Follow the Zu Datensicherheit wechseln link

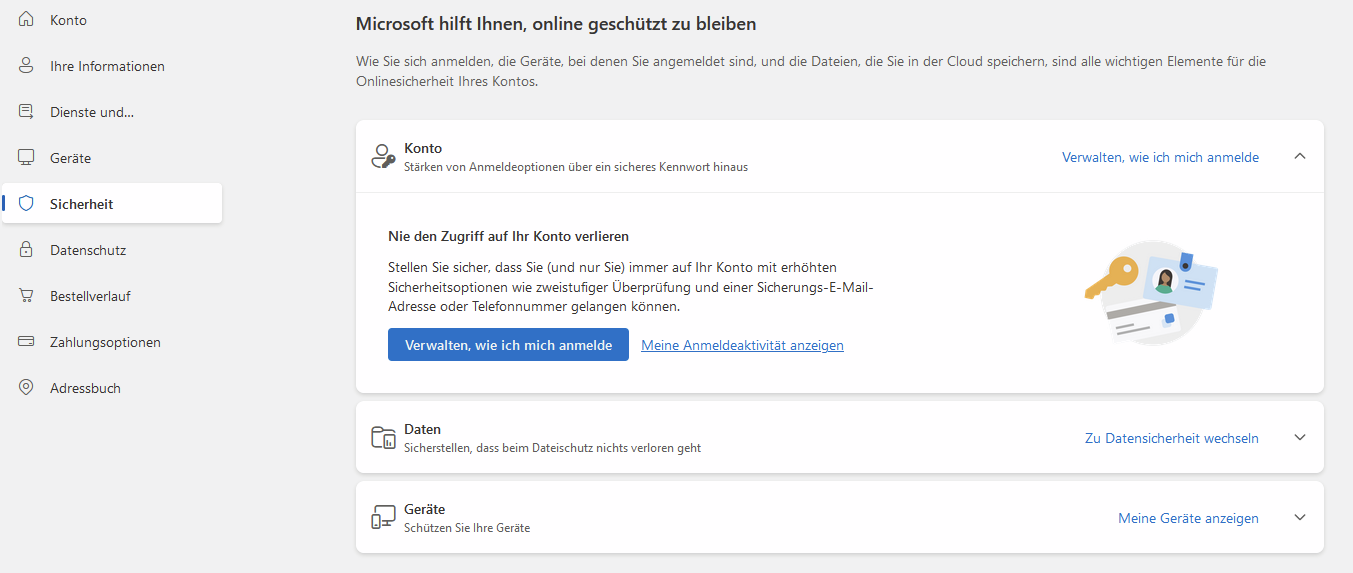point(1171,438)
